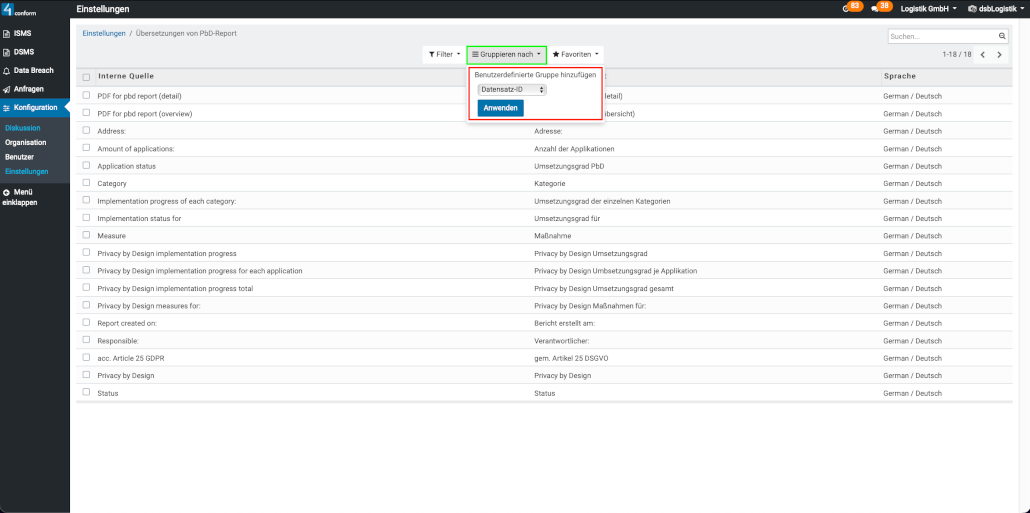Check the 'Application status' row checkbox
Image resolution: width=1030 pixels, height=513 pixels.
coord(87,166)
